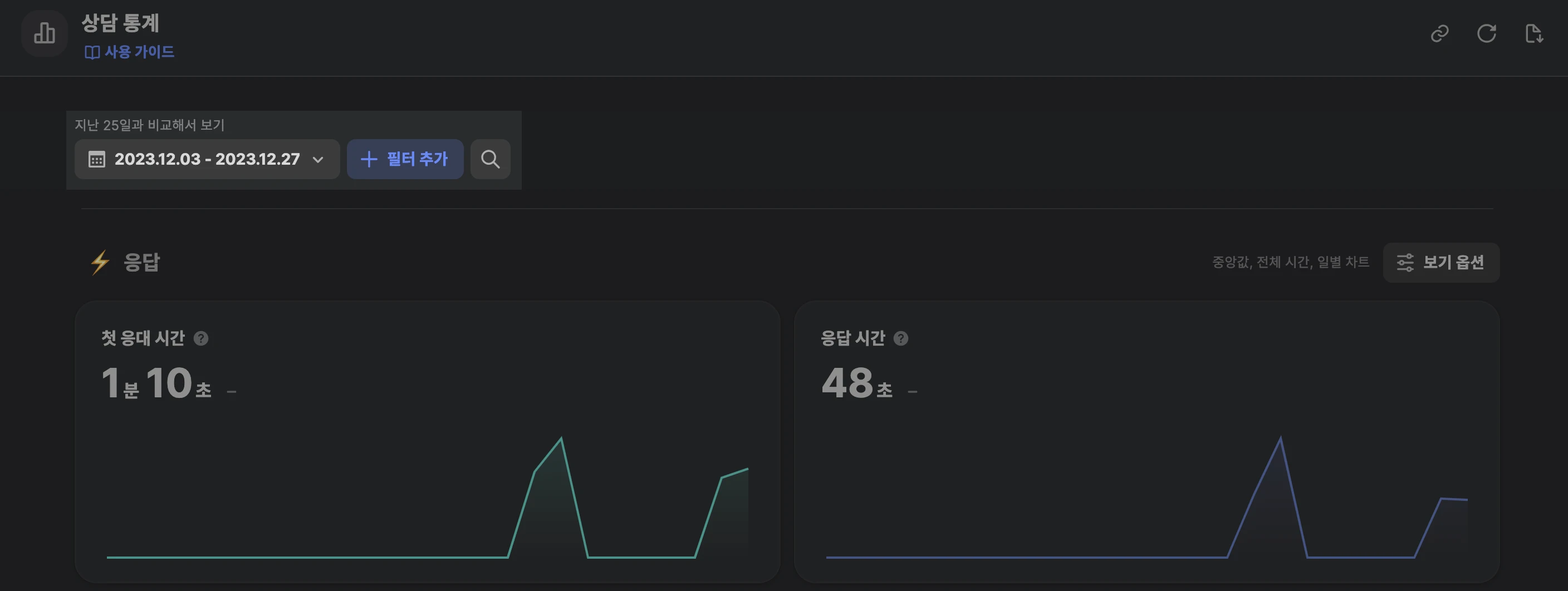
Task: Copy page link with chain icon
Action: click(1439, 33)
